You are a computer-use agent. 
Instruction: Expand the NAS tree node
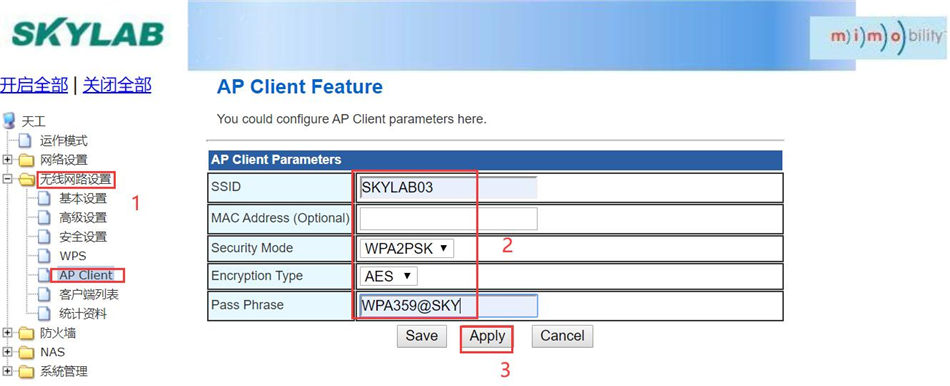7,352
